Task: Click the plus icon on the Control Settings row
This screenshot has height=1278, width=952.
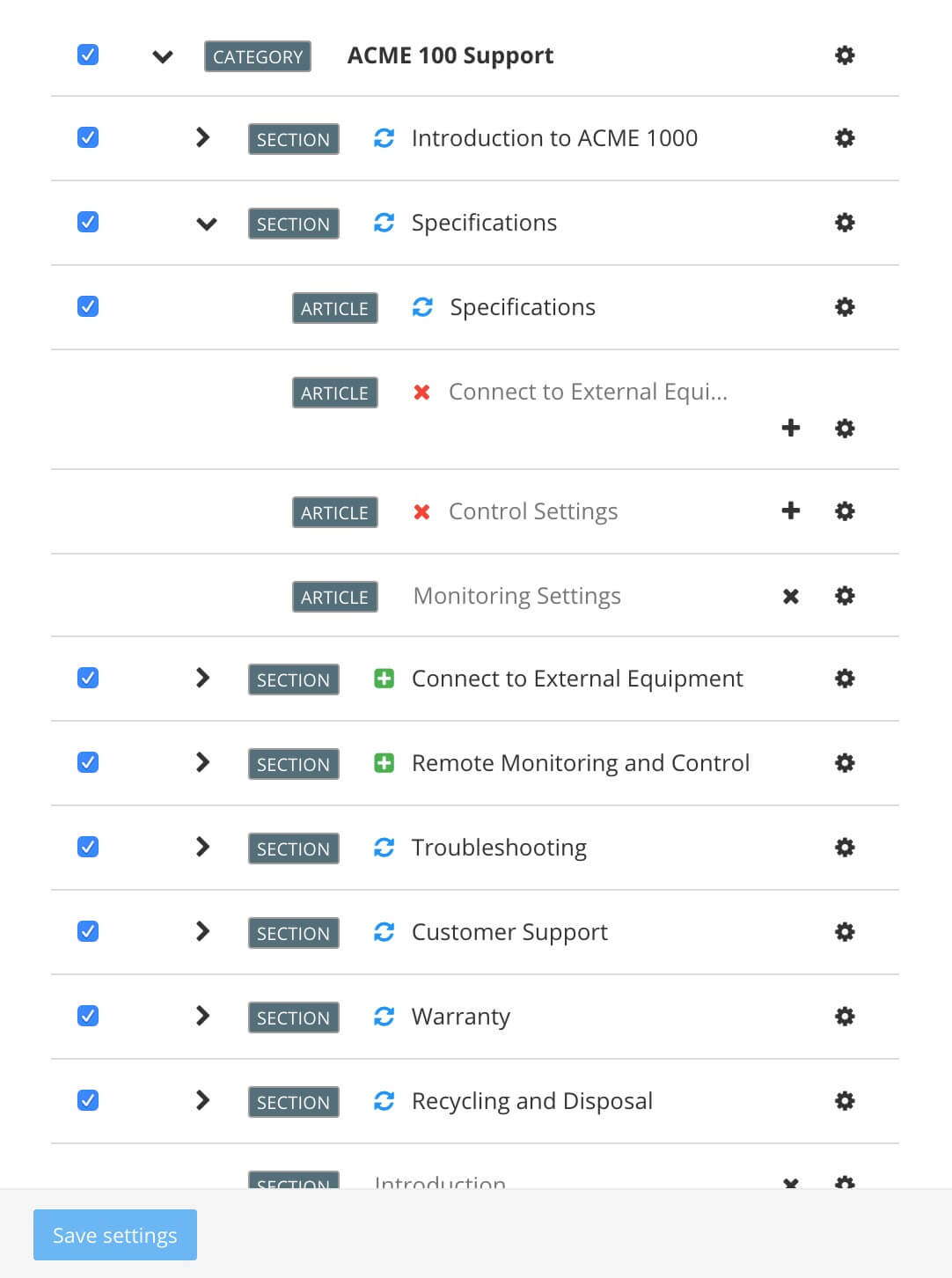Action: tap(790, 511)
